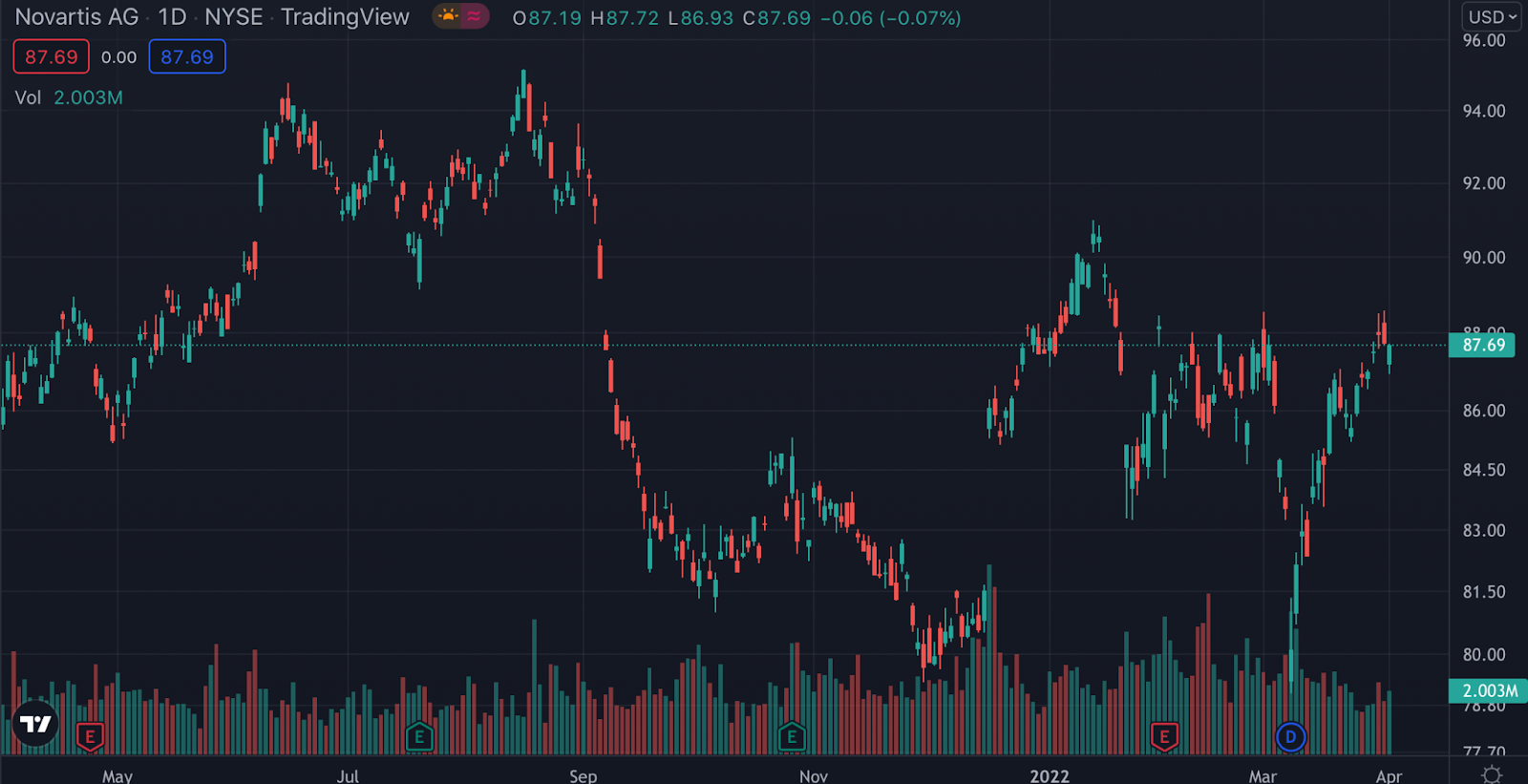
Task: Click the low value L86.93
Action: coord(701,18)
